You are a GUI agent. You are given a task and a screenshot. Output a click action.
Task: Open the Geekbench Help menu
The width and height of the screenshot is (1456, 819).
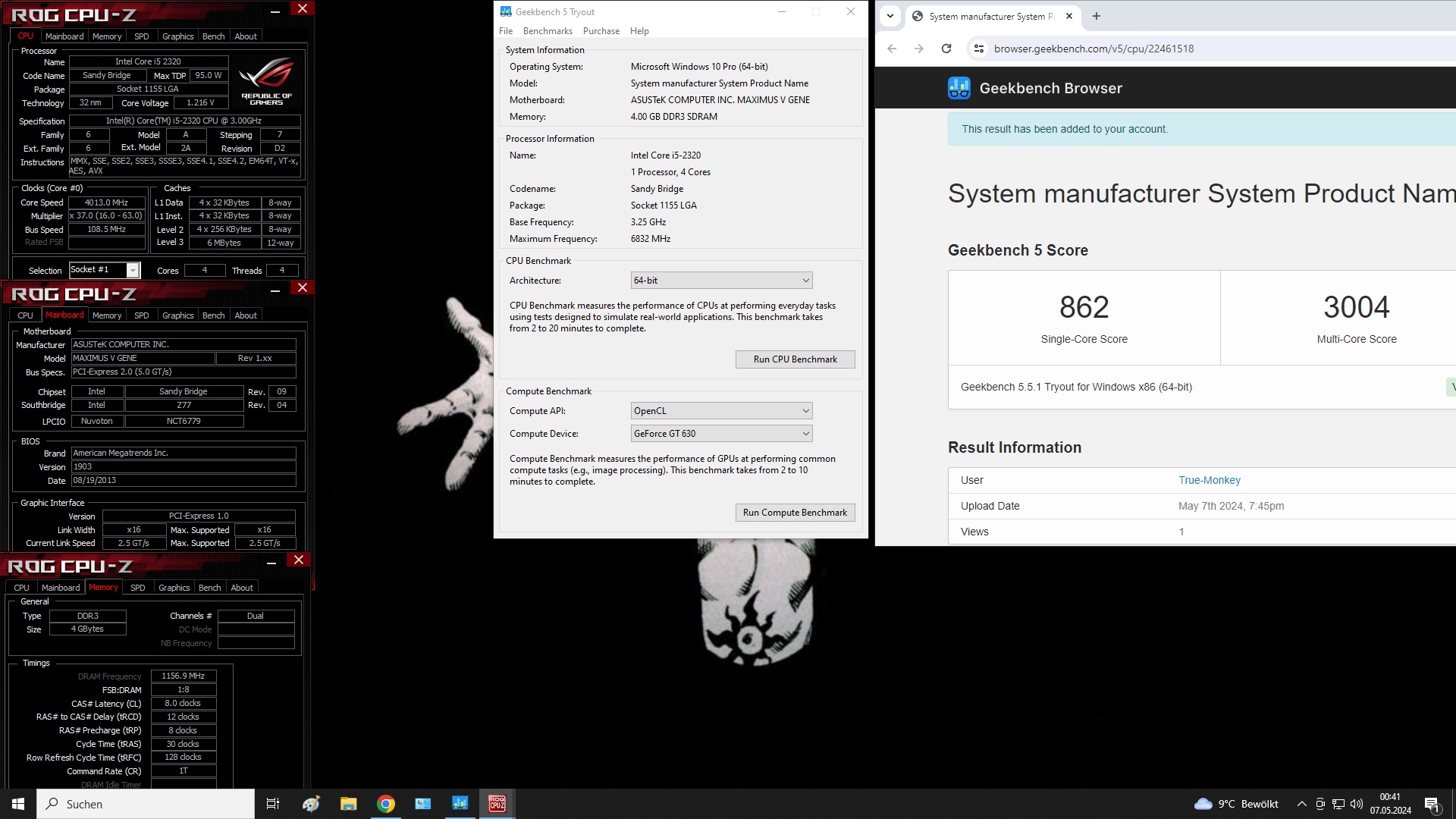[x=639, y=31]
